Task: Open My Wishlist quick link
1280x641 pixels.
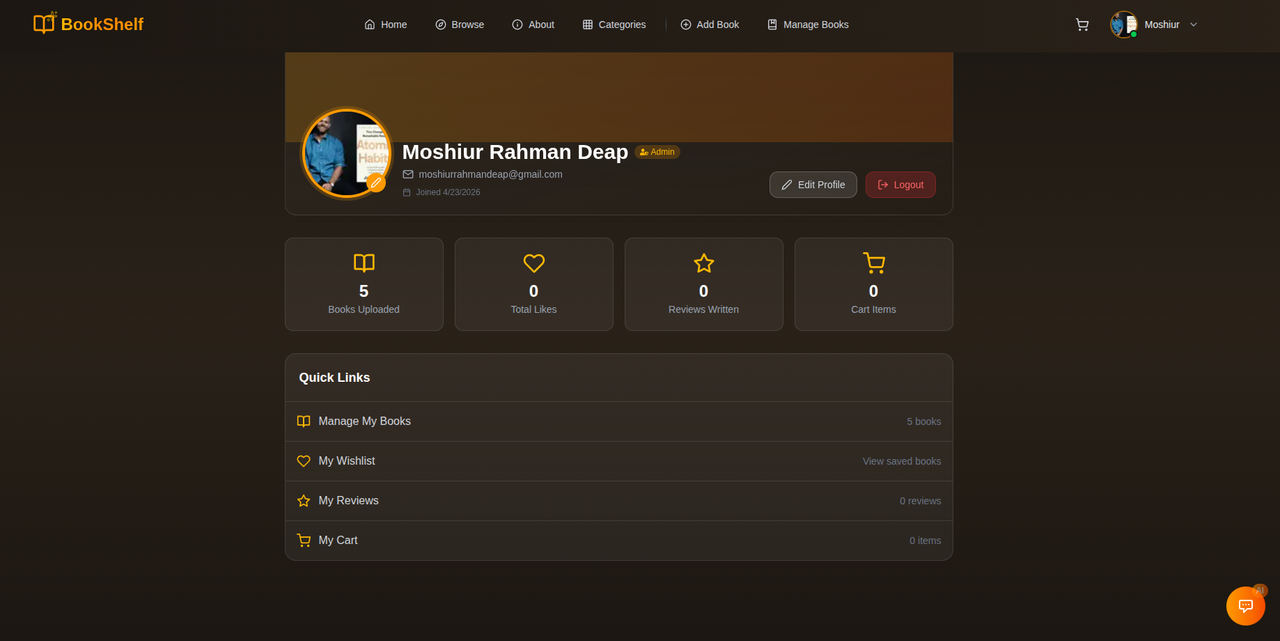Action: tap(619, 461)
